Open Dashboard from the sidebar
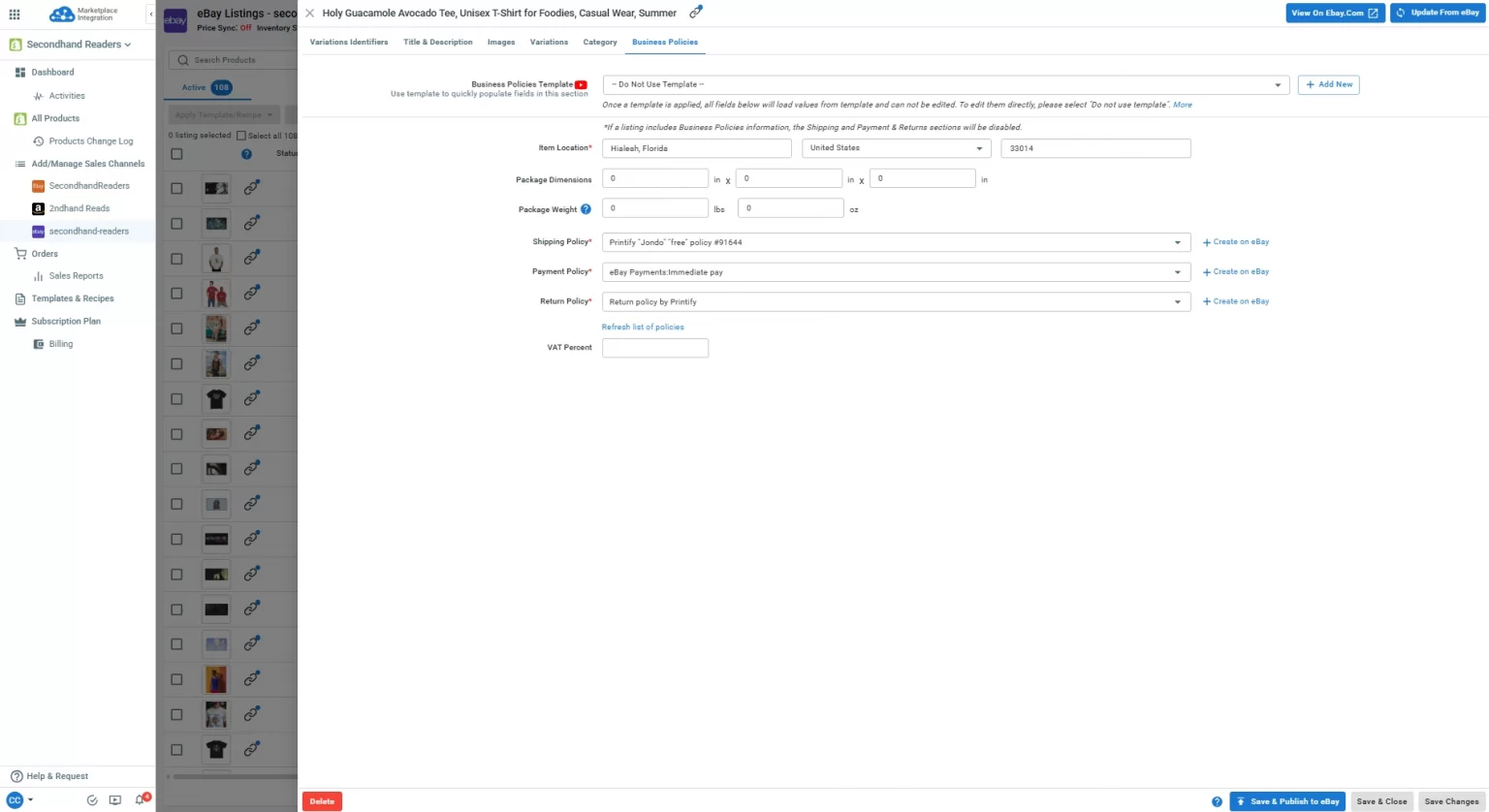1489x812 pixels. pos(52,72)
